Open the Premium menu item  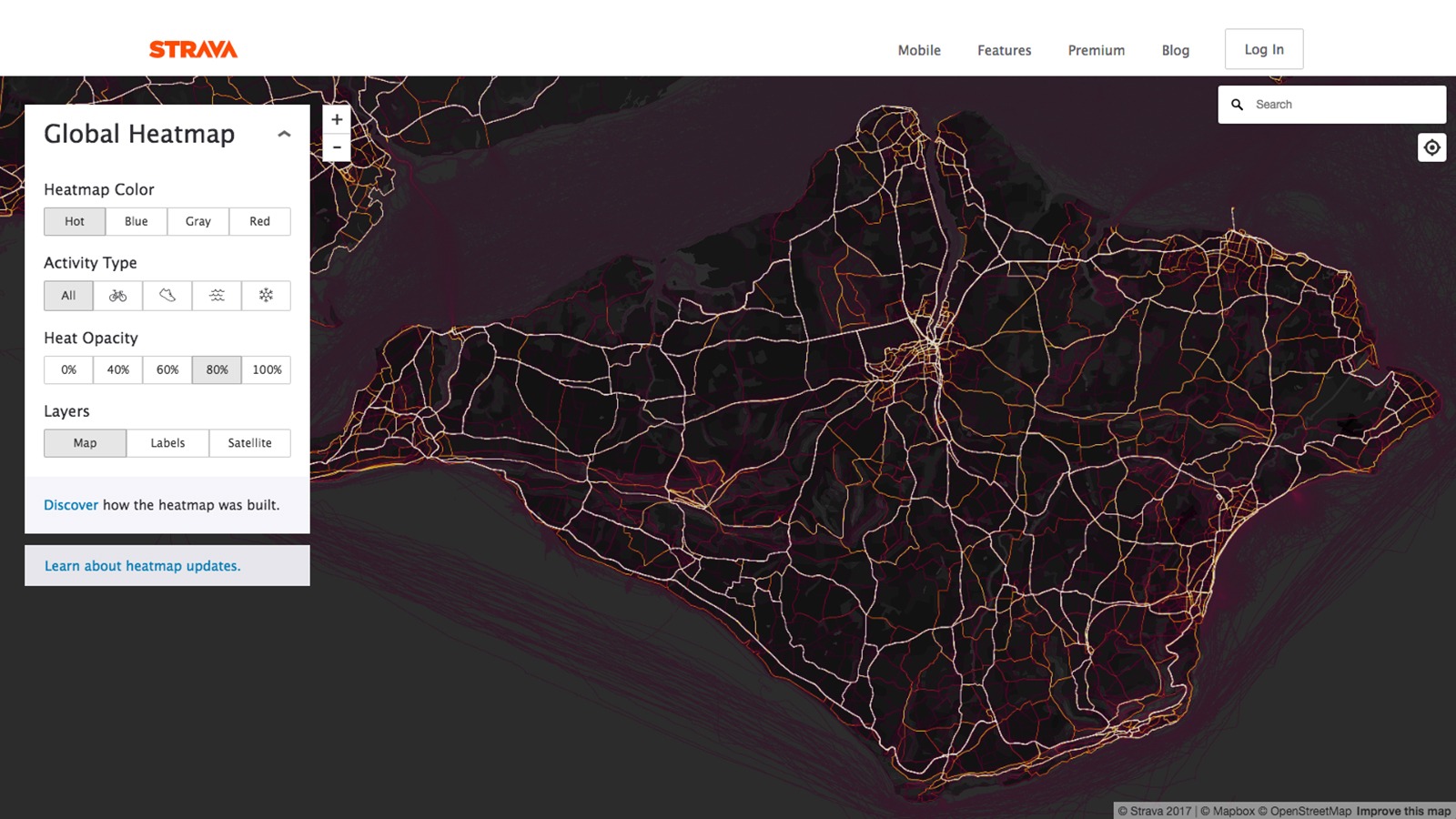tap(1097, 50)
